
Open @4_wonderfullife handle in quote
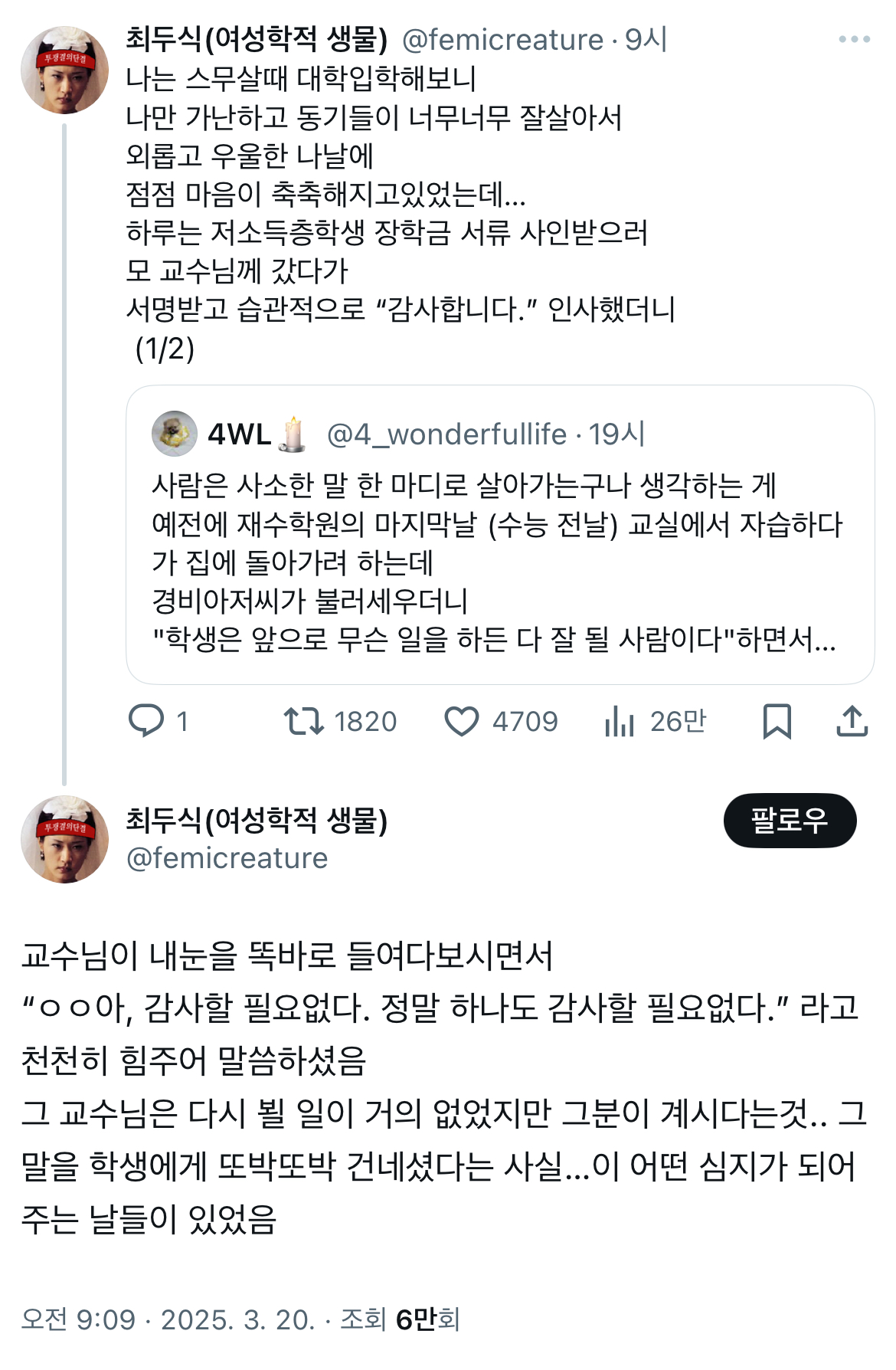point(446,434)
